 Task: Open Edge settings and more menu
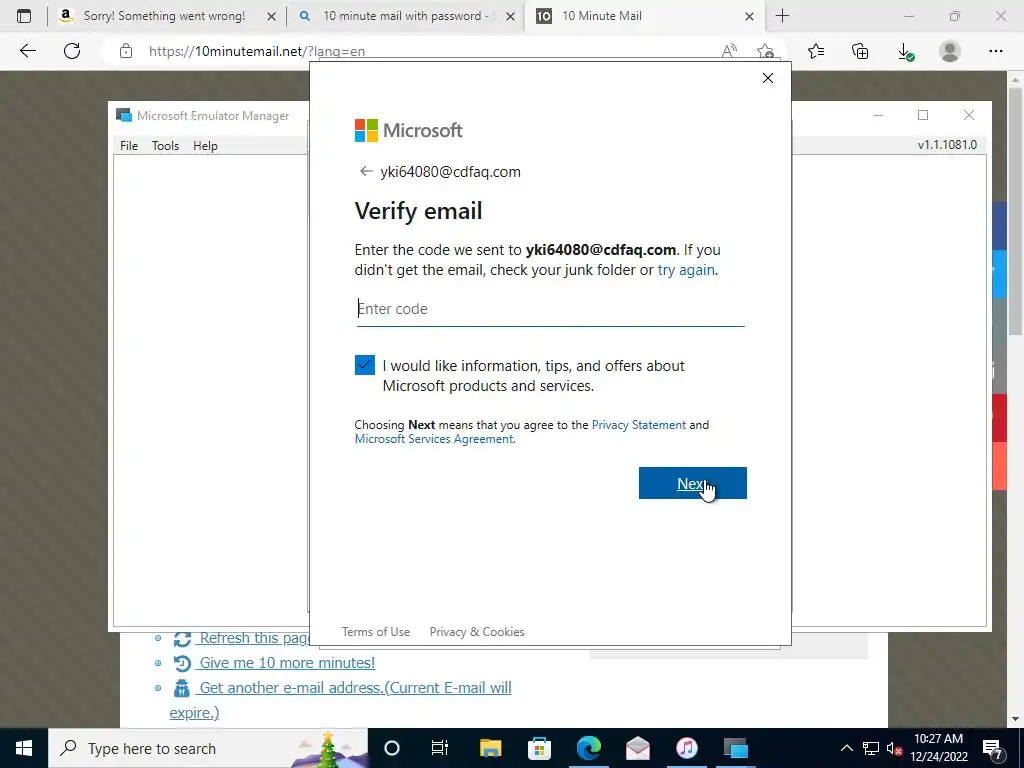coord(995,51)
